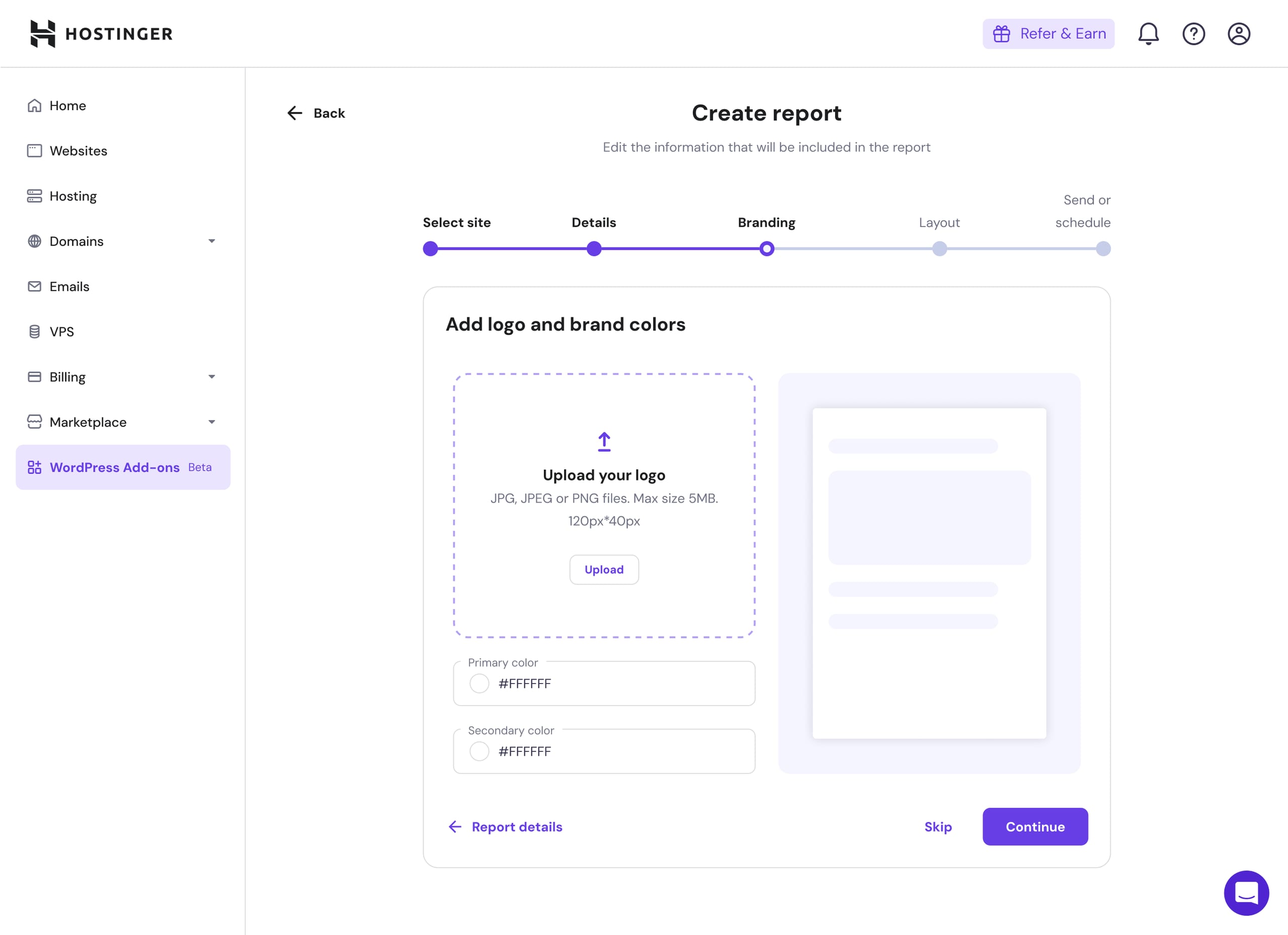Open the user profile icon
Screen dimensions: 1288x935
[1238, 34]
